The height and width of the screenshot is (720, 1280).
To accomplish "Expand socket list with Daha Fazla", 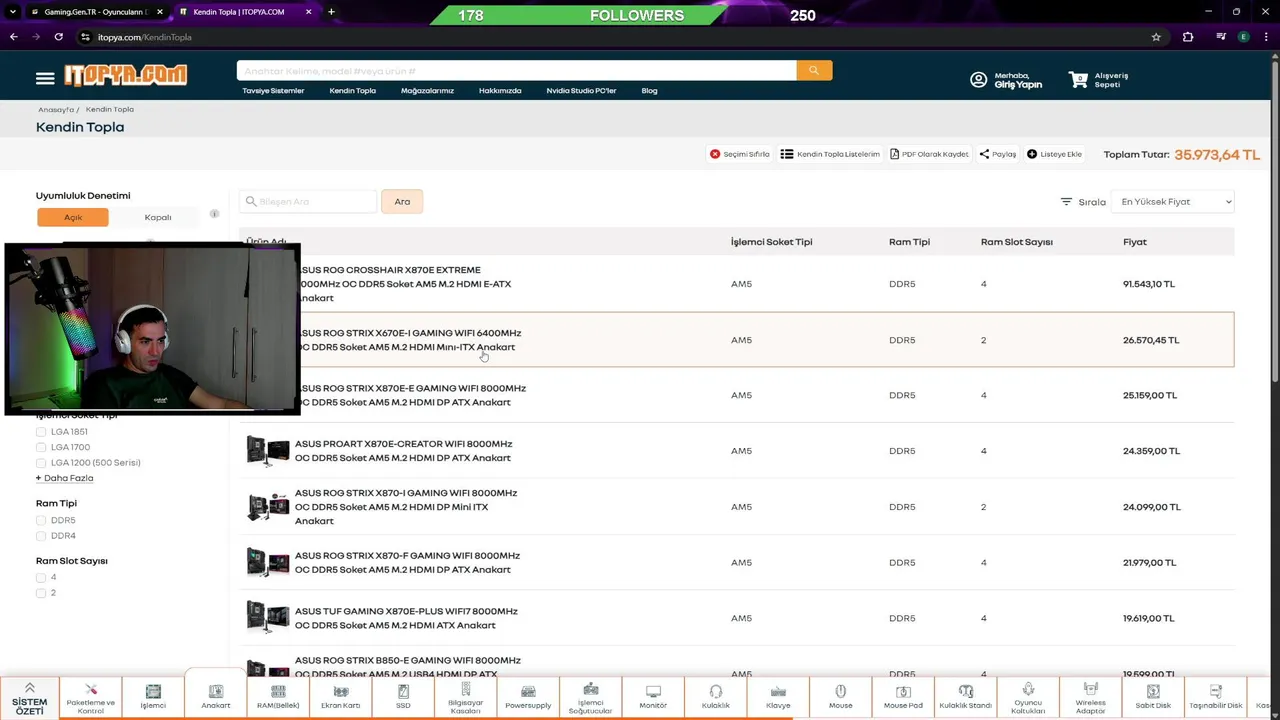I will (x=65, y=478).
